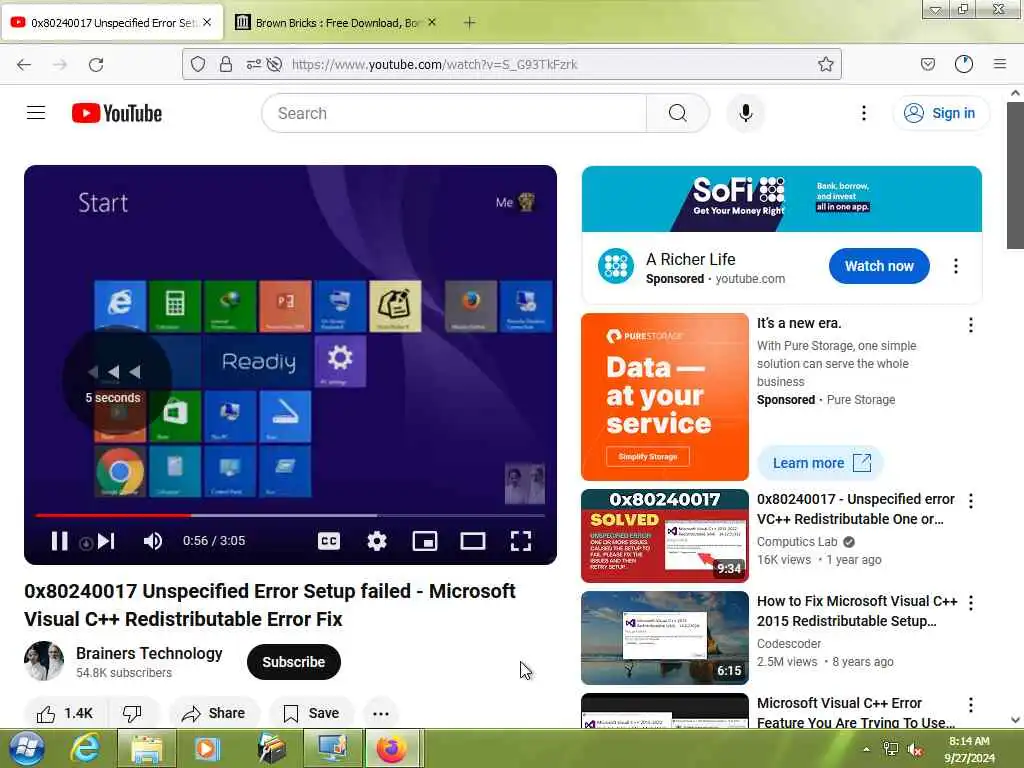Open site permissions icon in URL bar
Image resolution: width=1024 pixels, height=768 pixels.
(253, 64)
